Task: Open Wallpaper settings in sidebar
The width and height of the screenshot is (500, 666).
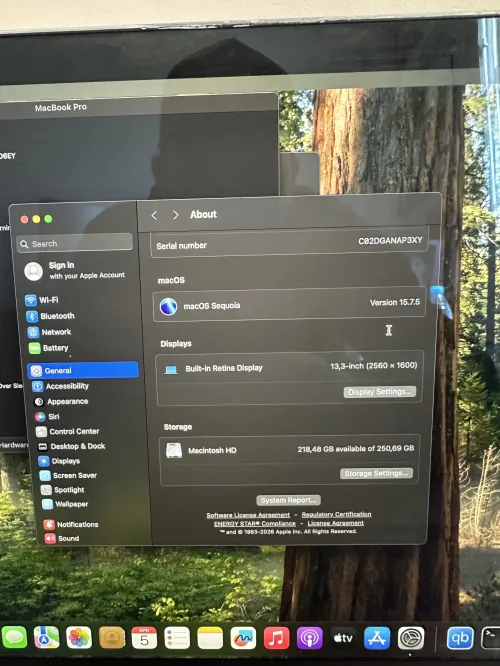Action: point(65,504)
